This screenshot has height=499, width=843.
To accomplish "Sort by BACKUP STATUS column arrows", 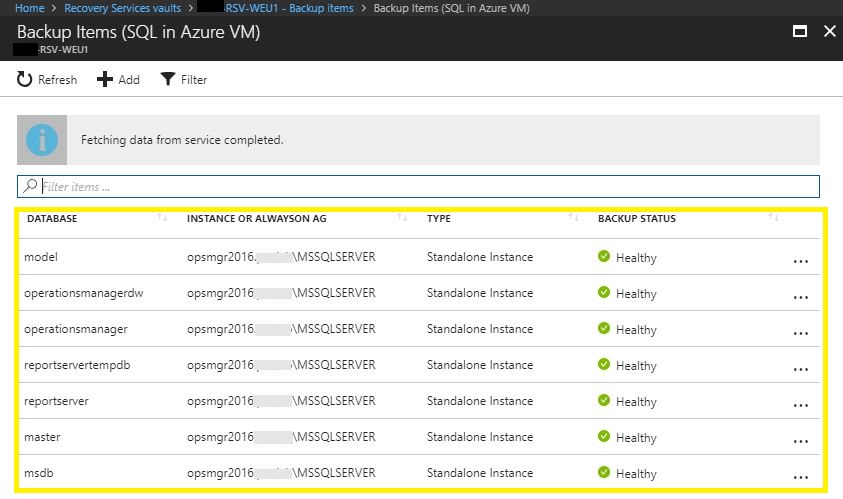I will tap(773, 217).
